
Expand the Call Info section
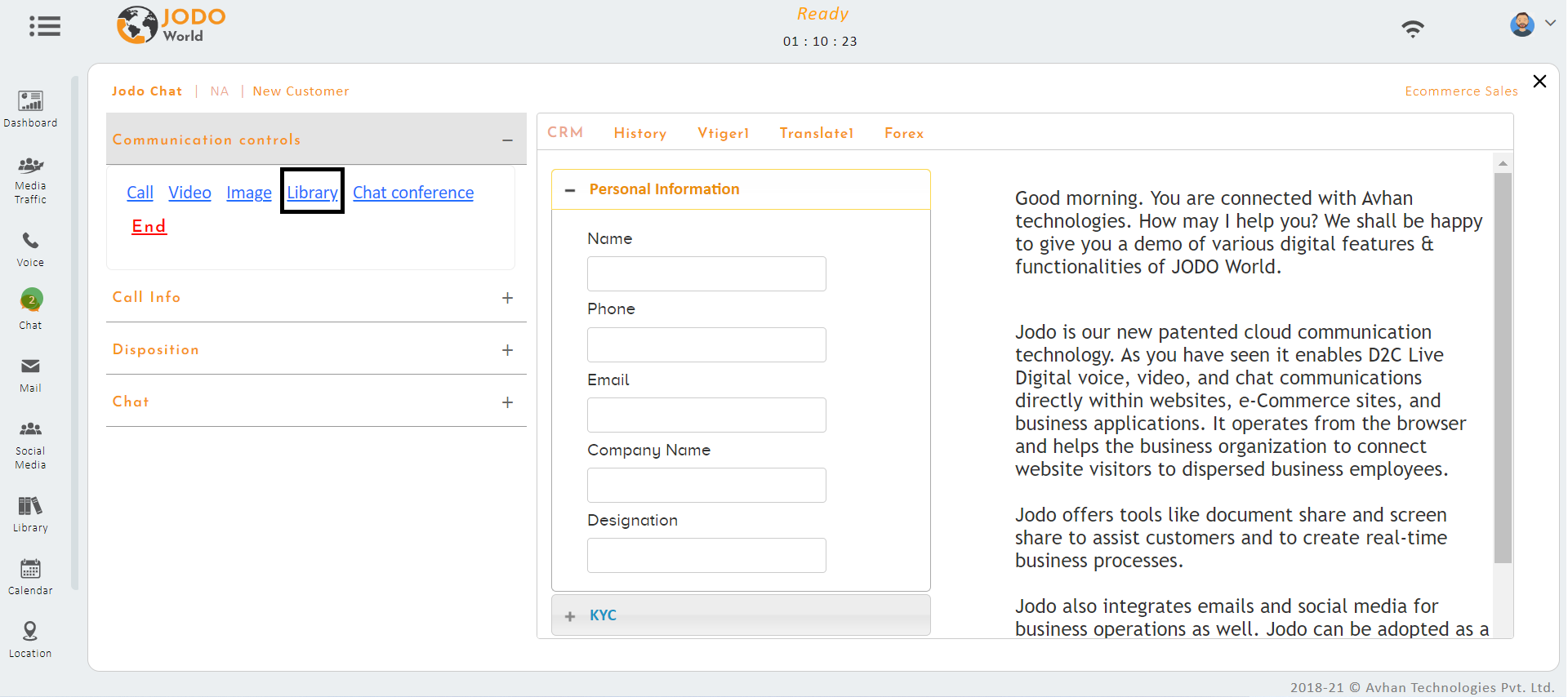(507, 298)
